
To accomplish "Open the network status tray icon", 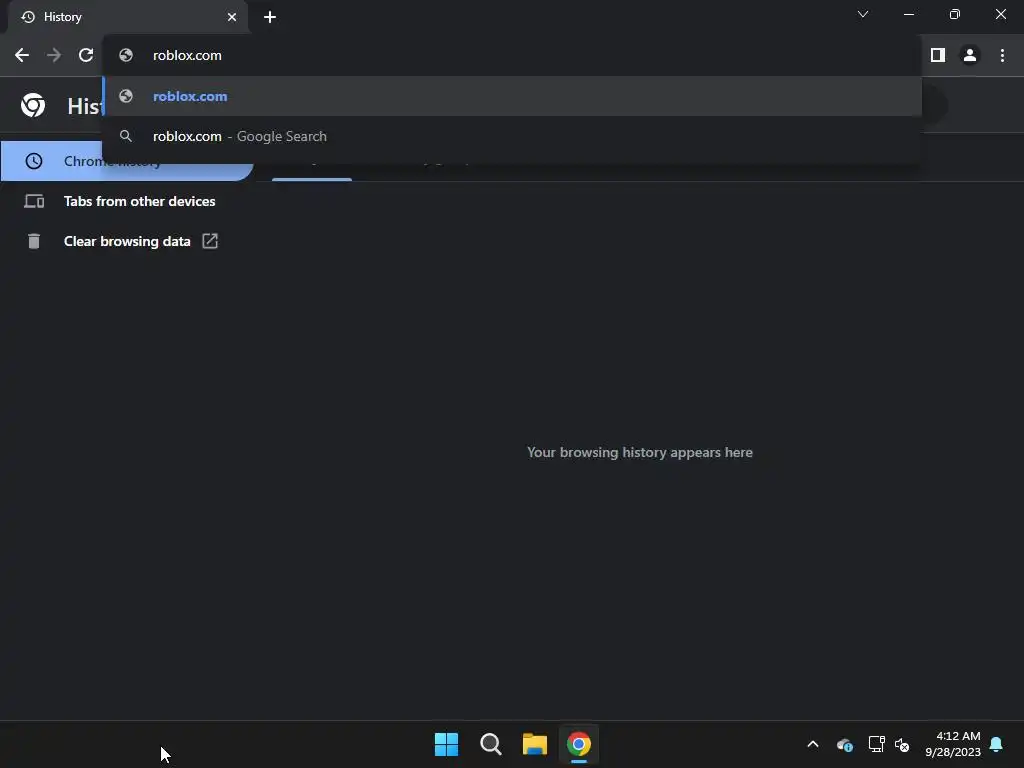I will (876, 744).
